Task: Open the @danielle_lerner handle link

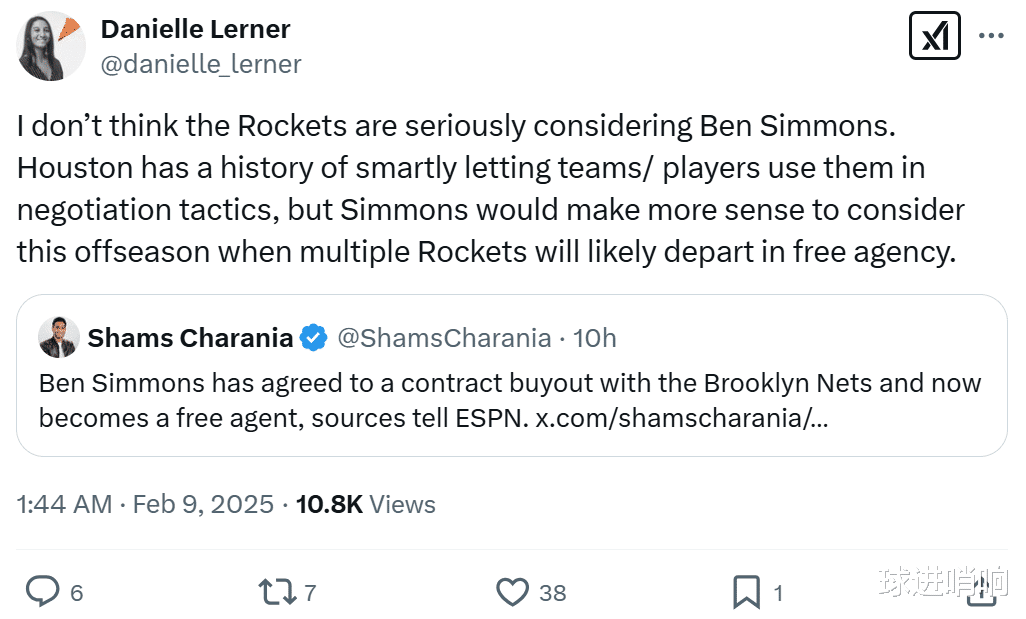Action: click(201, 64)
